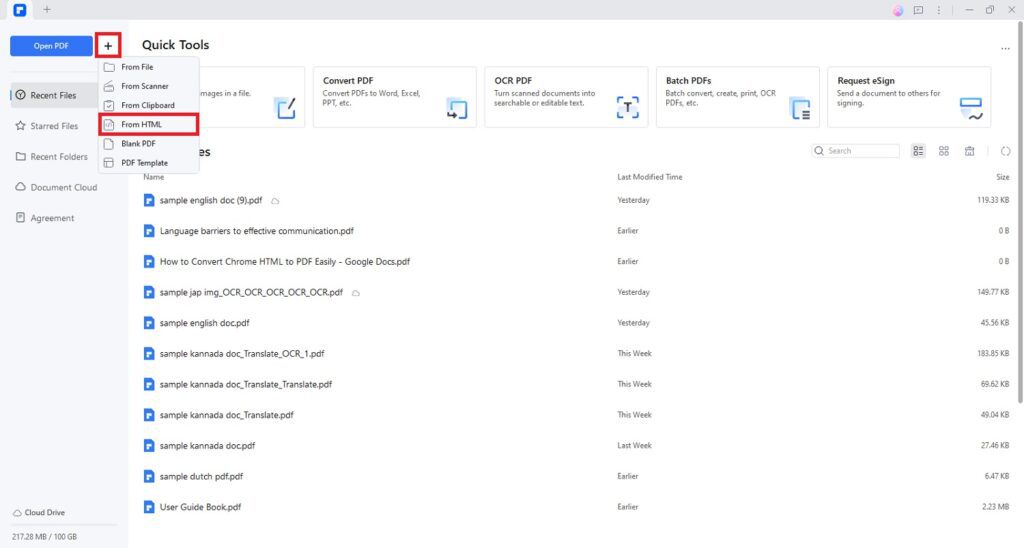
Task: Switch to list view layout
Action: pyautogui.click(x=918, y=151)
